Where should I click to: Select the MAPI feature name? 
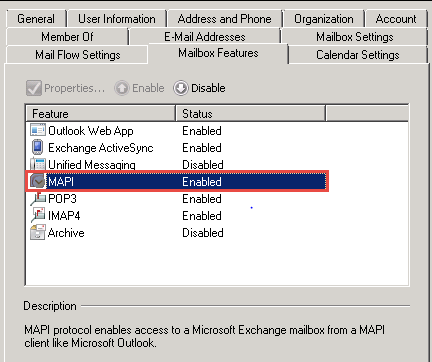pyautogui.click(x=61, y=182)
